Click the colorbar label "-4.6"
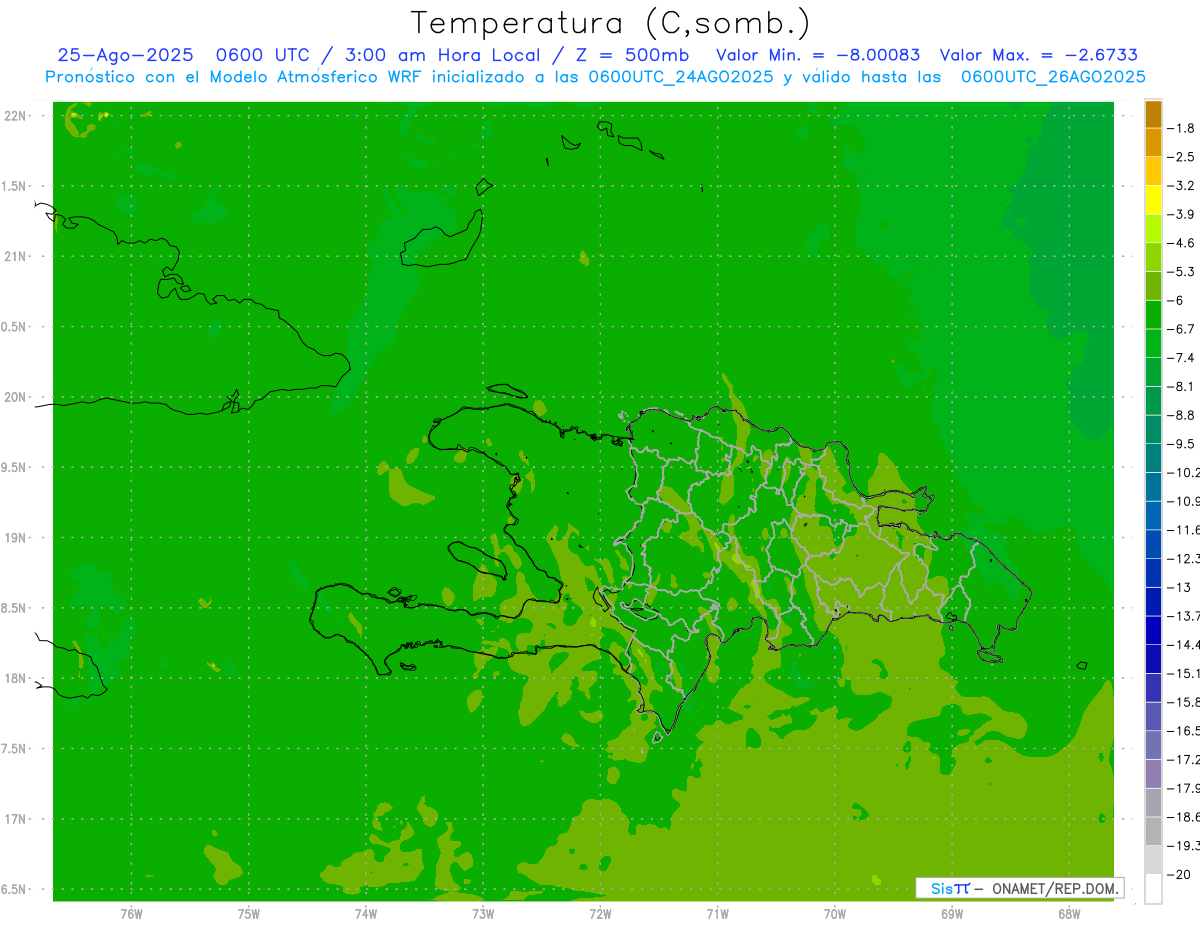This screenshot has height=927, width=1200. [1181, 243]
